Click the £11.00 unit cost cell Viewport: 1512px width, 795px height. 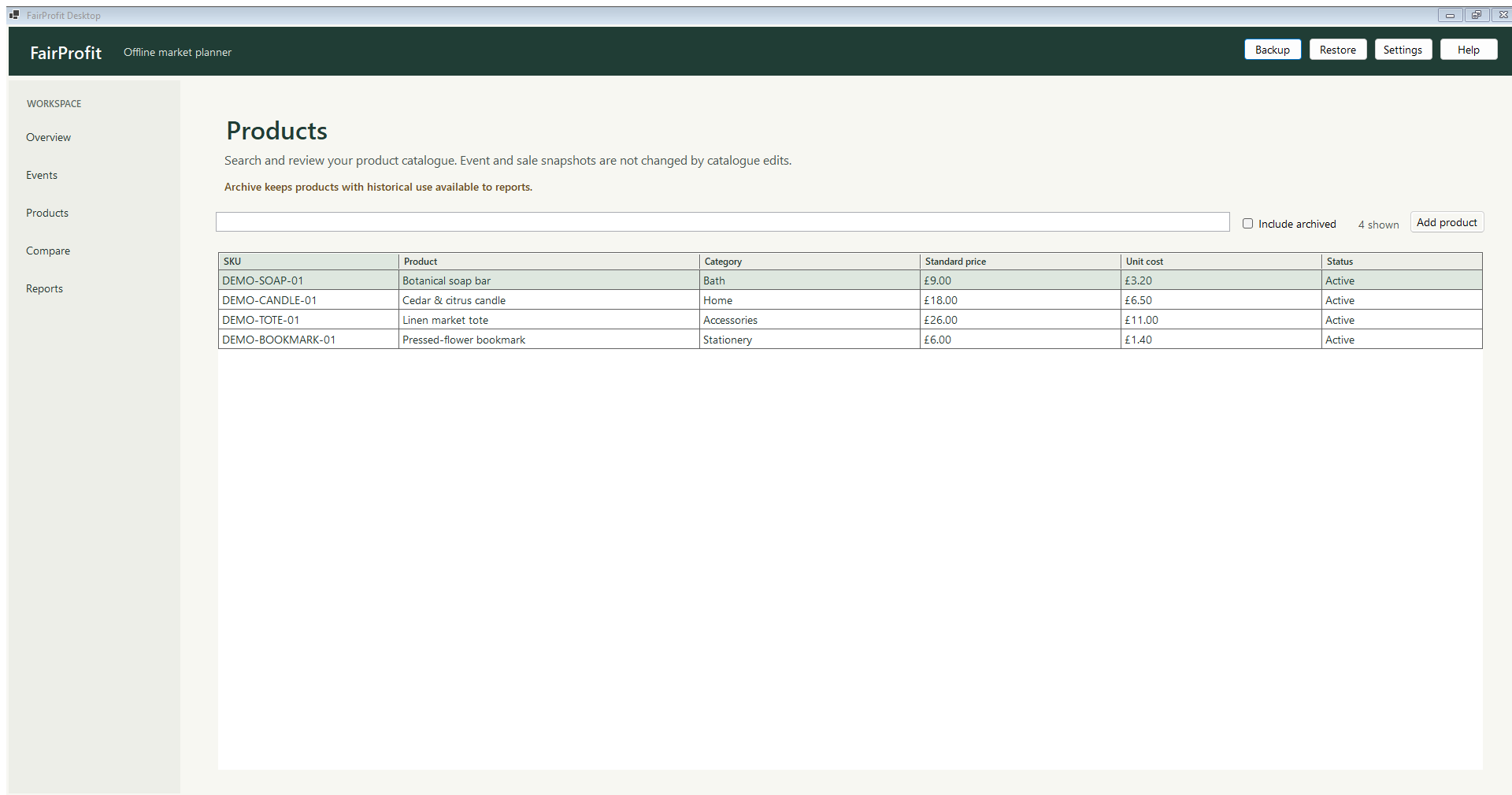[1221, 320]
